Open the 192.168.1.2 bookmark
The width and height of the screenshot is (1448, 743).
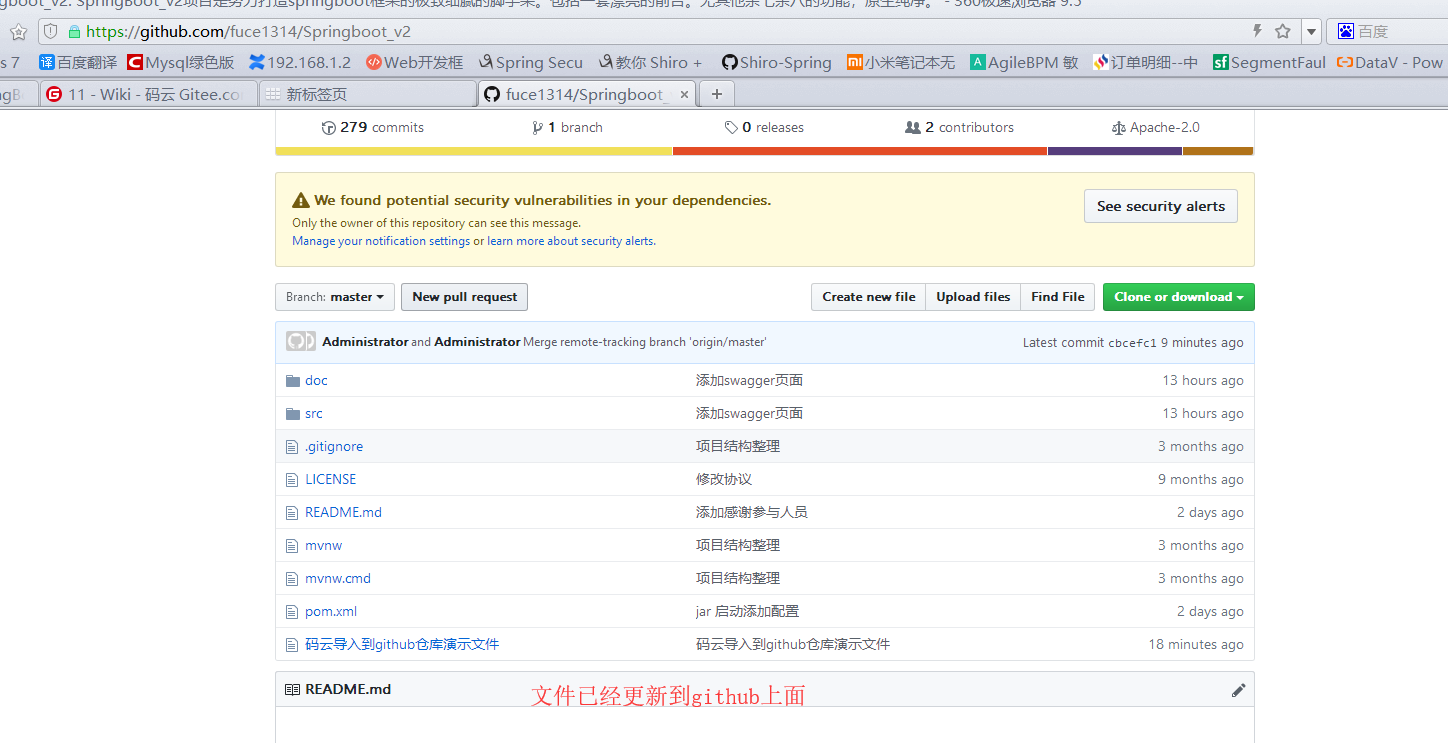(300, 62)
